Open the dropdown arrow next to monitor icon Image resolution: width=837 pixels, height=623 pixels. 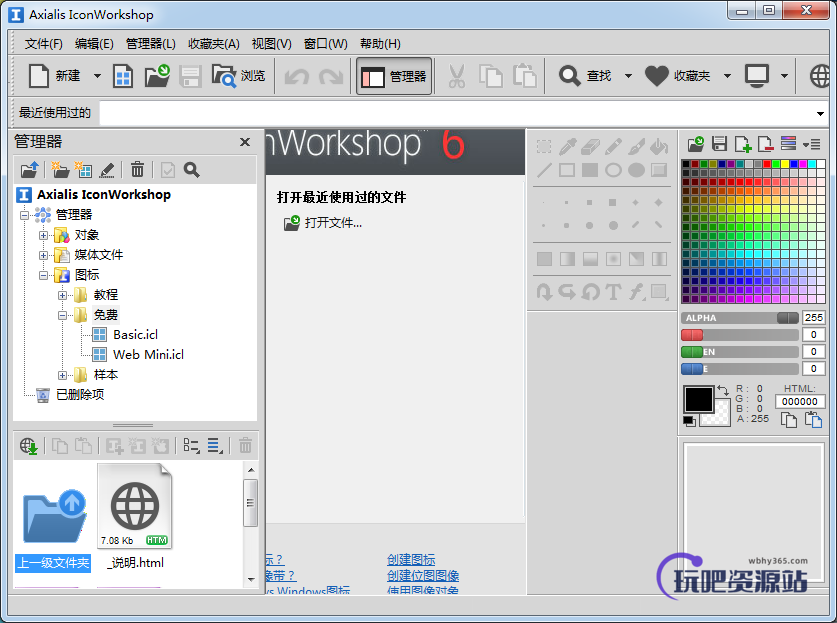pyautogui.click(x=784, y=76)
